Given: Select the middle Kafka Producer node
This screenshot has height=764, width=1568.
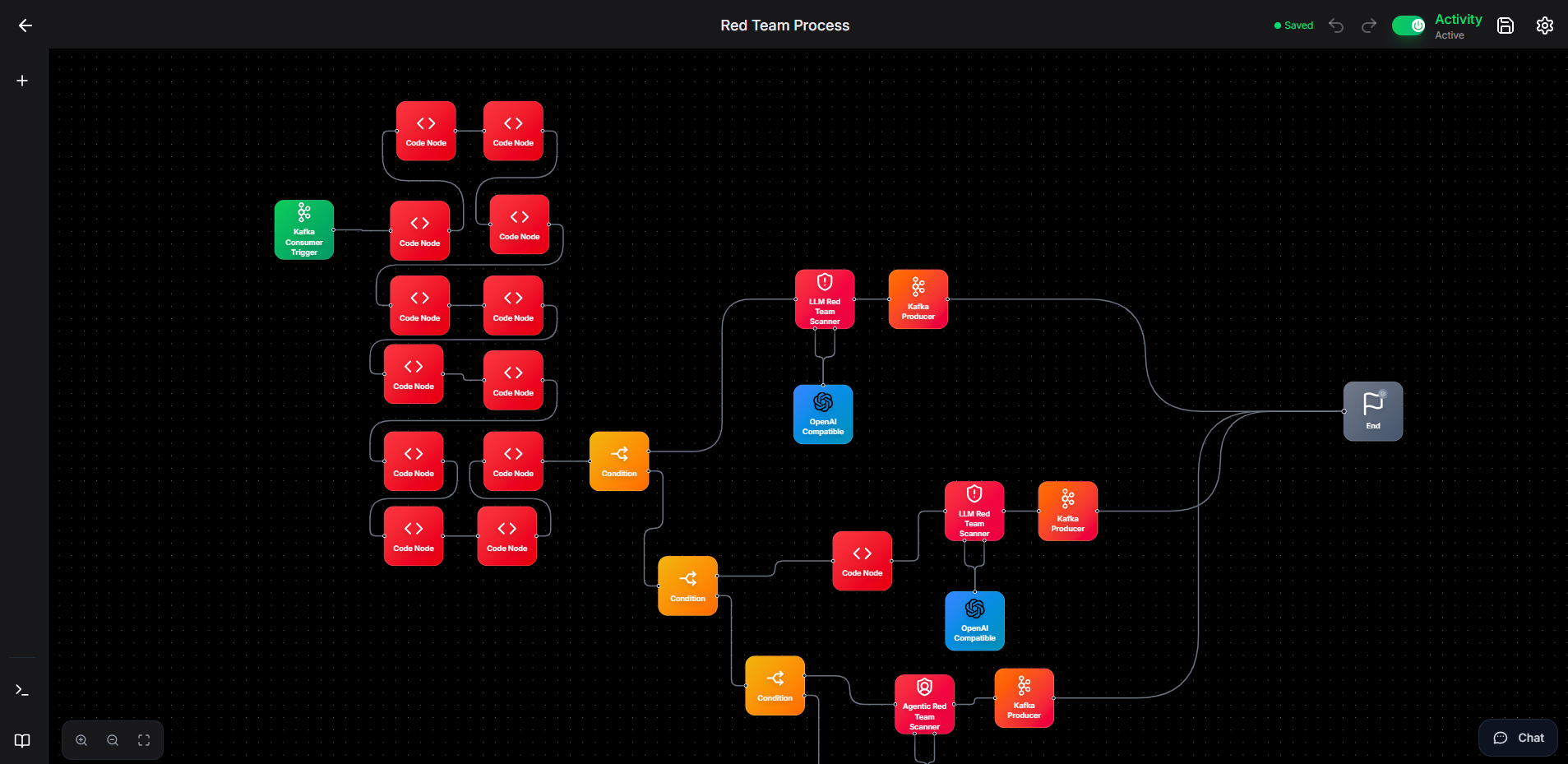Looking at the screenshot, I should point(1068,512).
